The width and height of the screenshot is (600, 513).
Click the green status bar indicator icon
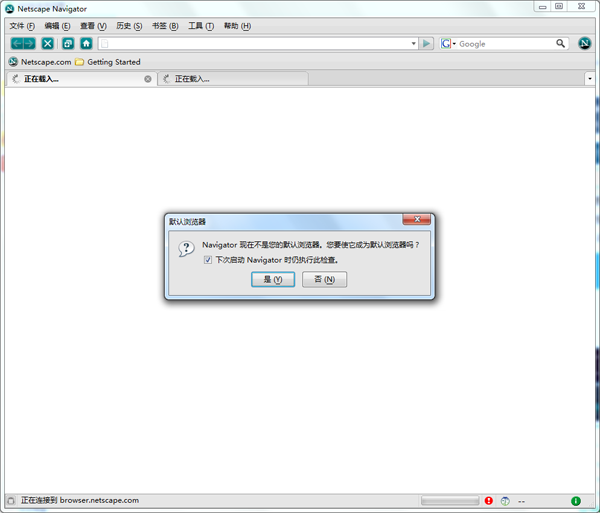coord(576,501)
